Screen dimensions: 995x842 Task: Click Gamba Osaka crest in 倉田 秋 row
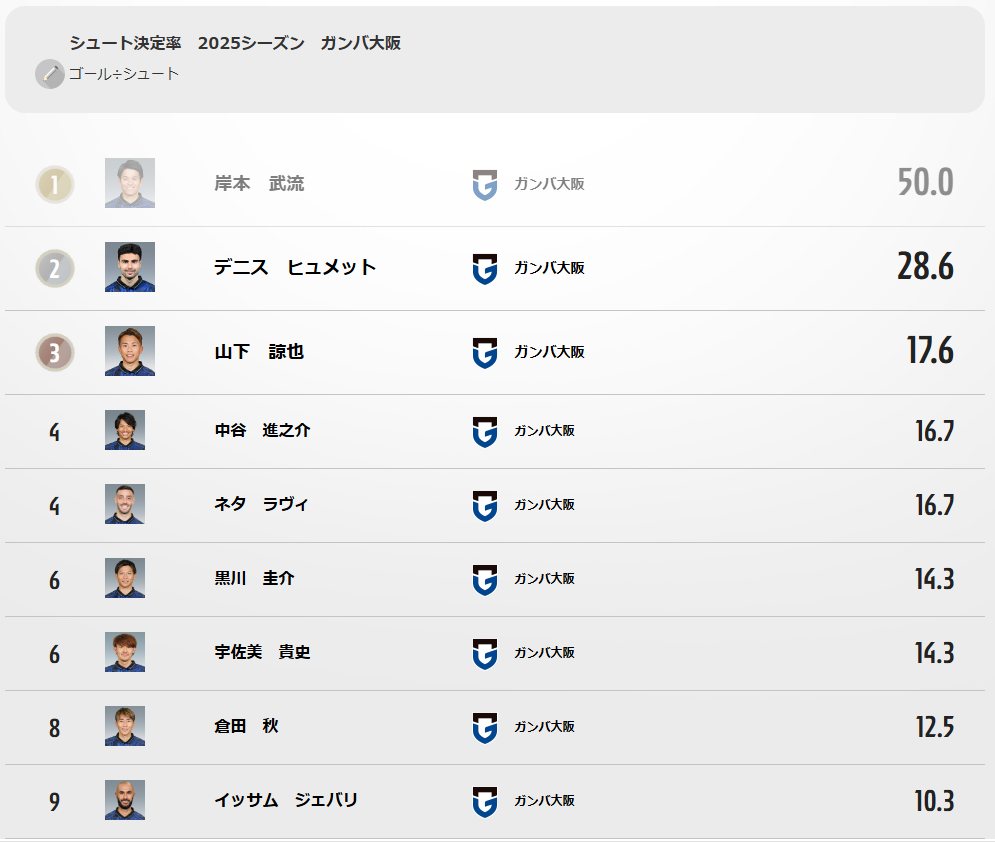485,727
